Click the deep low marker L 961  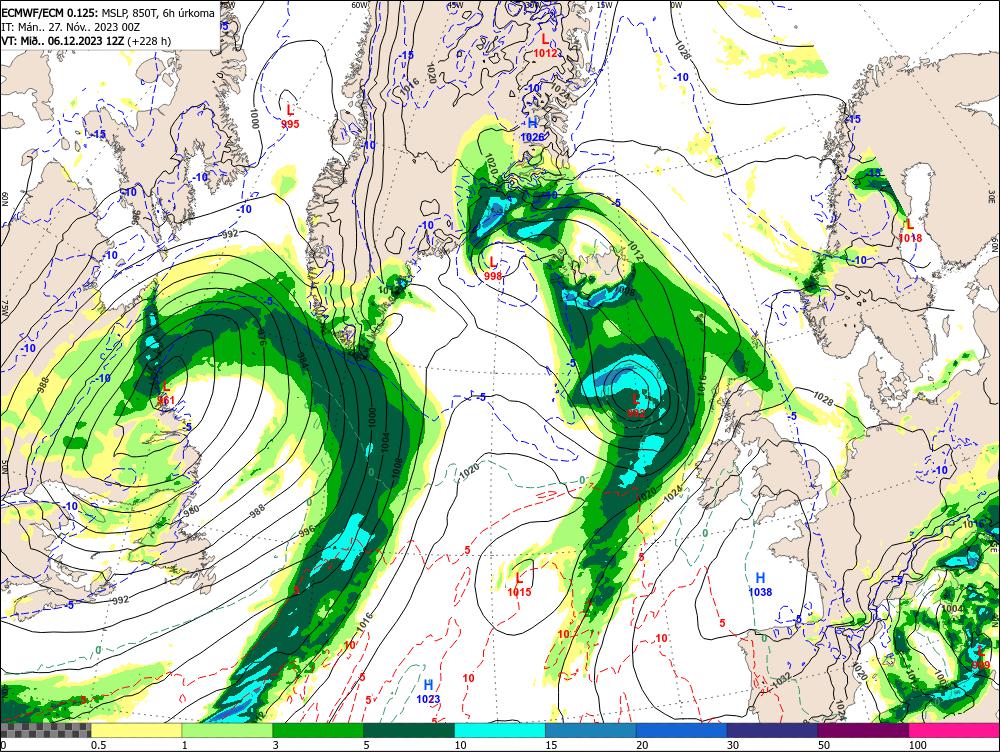click(x=166, y=393)
